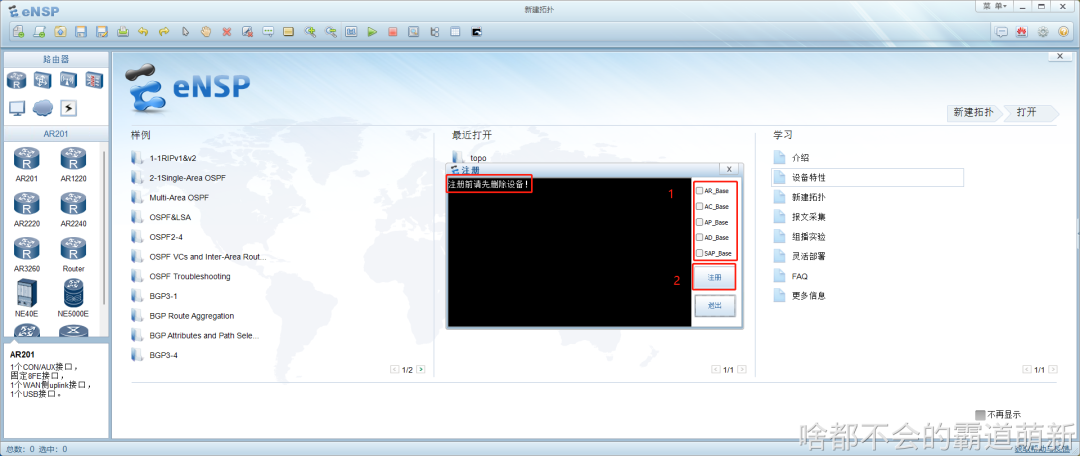
Task: Select the Firewall device category icon
Action: tap(94, 81)
